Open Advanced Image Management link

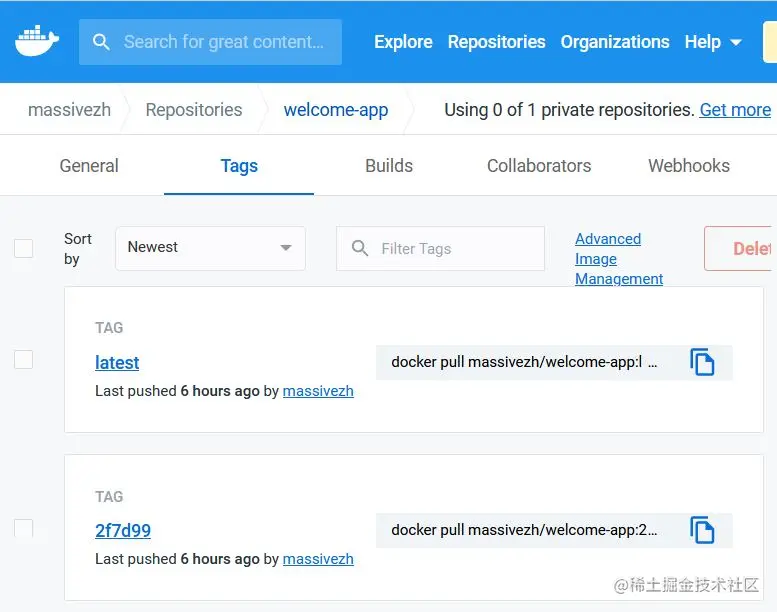click(x=619, y=259)
